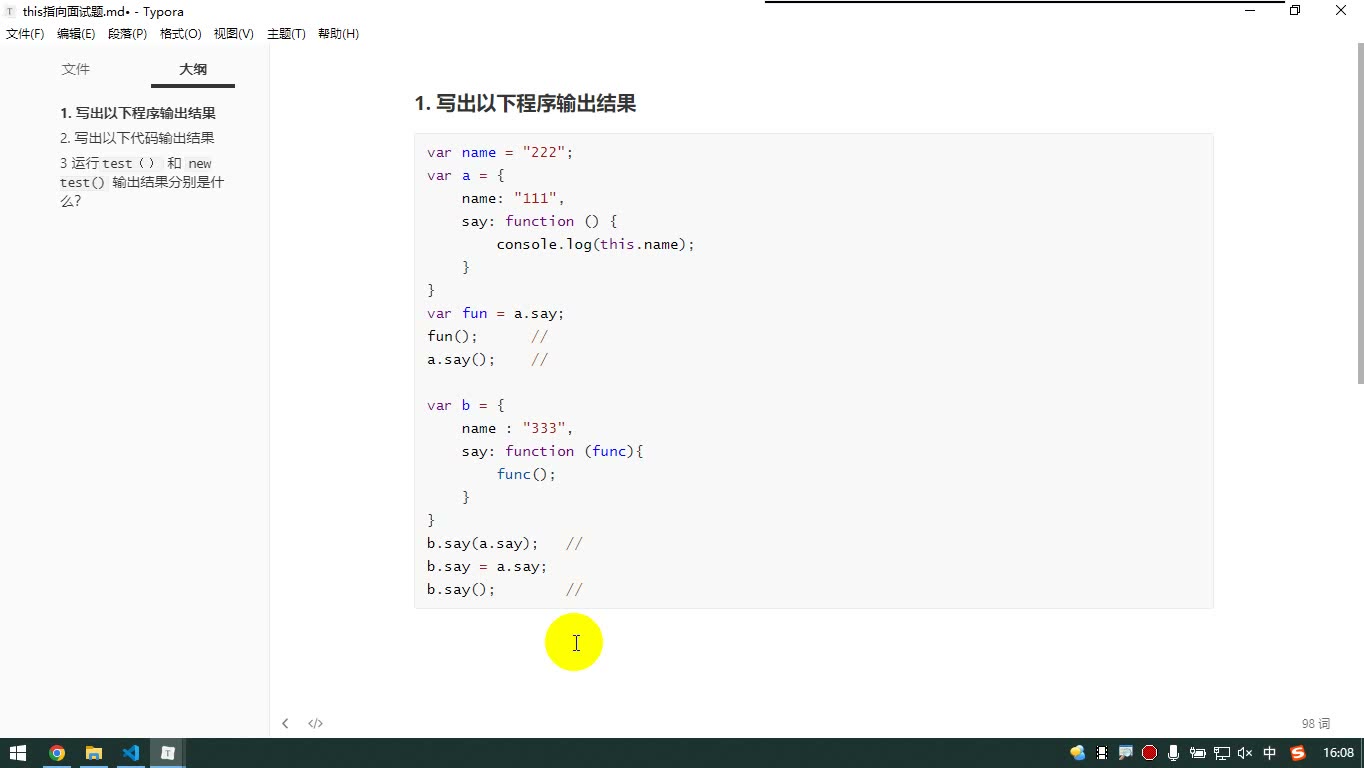Restore down the Typora window
Viewport: 1364px width, 768px height.
click(x=1295, y=11)
